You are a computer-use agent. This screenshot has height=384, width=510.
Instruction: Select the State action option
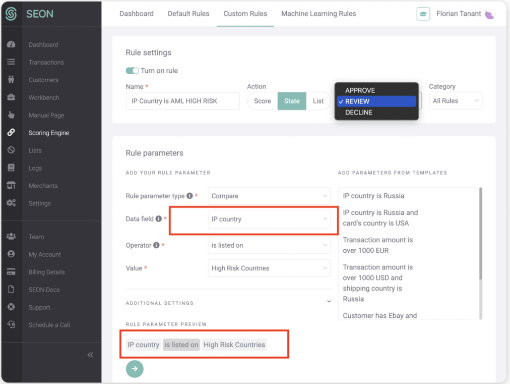292,101
